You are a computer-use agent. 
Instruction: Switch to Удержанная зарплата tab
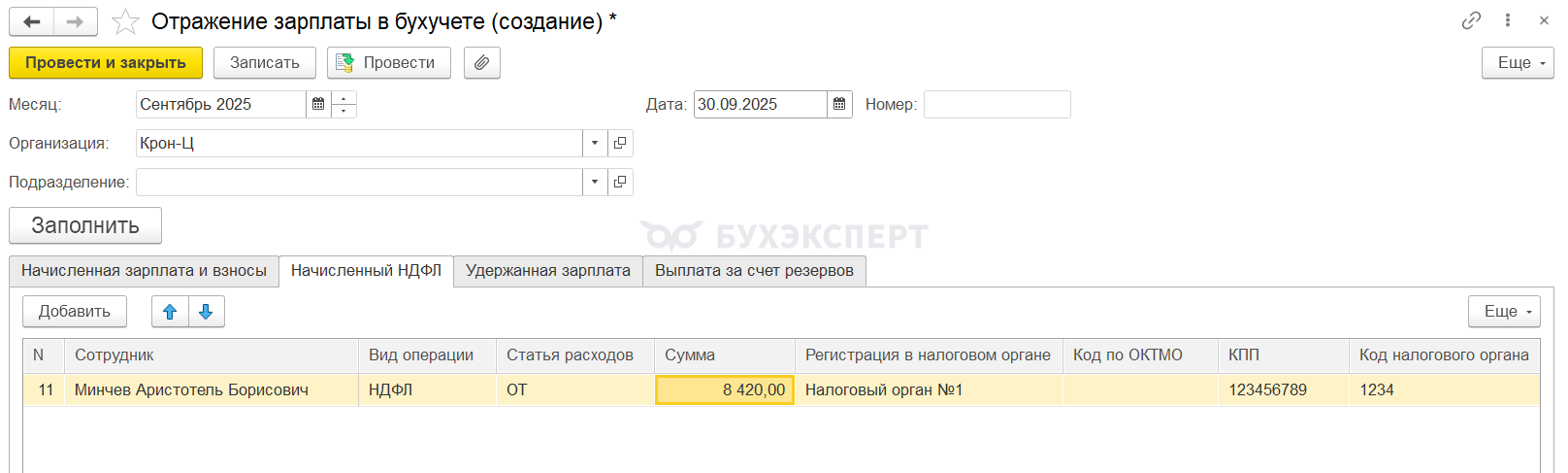pyautogui.click(x=547, y=271)
